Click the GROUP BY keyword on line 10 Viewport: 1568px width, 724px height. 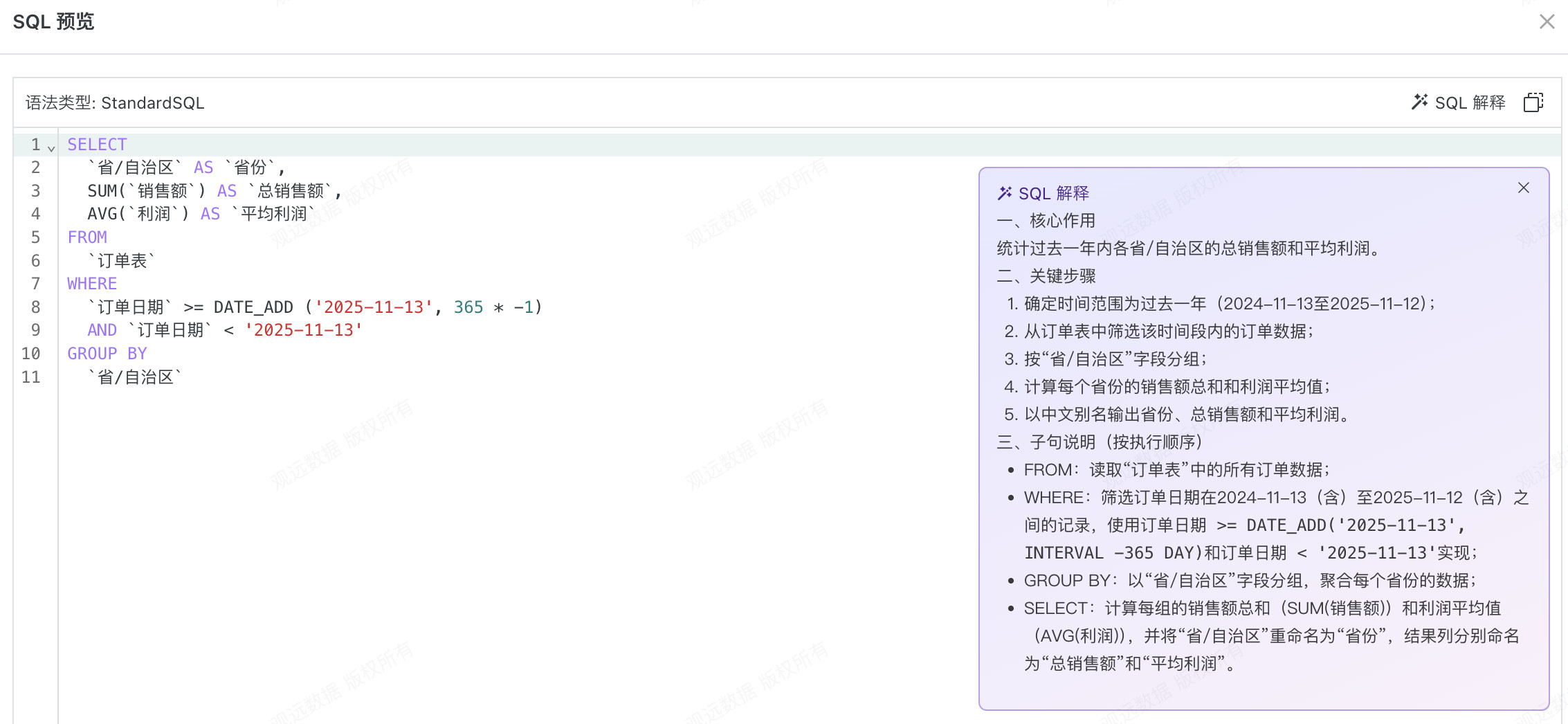point(107,354)
